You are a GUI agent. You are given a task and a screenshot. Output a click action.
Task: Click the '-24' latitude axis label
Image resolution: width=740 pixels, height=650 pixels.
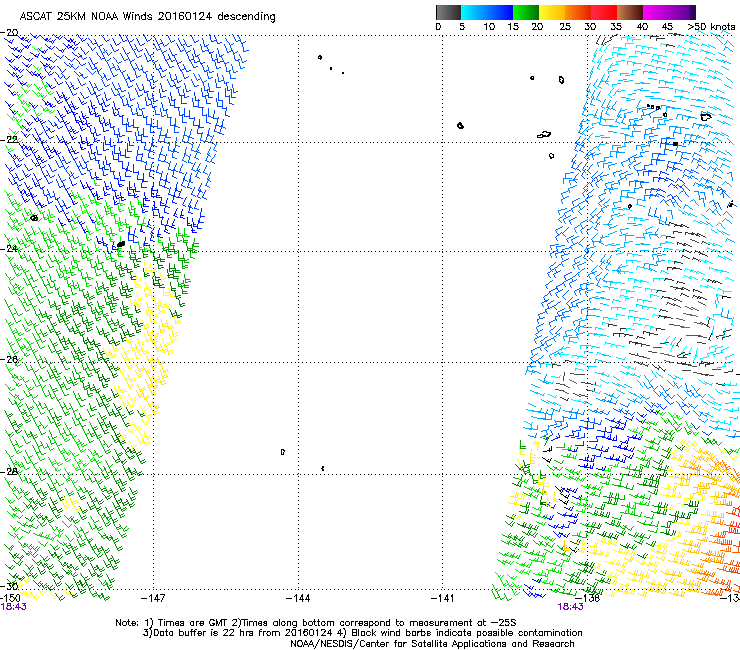[x=9, y=248]
